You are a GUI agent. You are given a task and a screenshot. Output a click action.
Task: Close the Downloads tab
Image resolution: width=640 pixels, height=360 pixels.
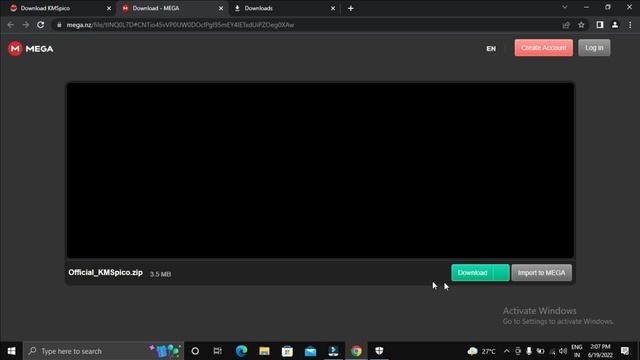tap(333, 8)
